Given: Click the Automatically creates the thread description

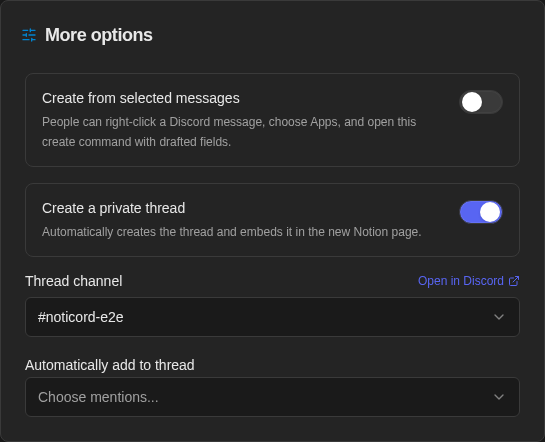Looking at the screenshot, I should coord(231,232).
